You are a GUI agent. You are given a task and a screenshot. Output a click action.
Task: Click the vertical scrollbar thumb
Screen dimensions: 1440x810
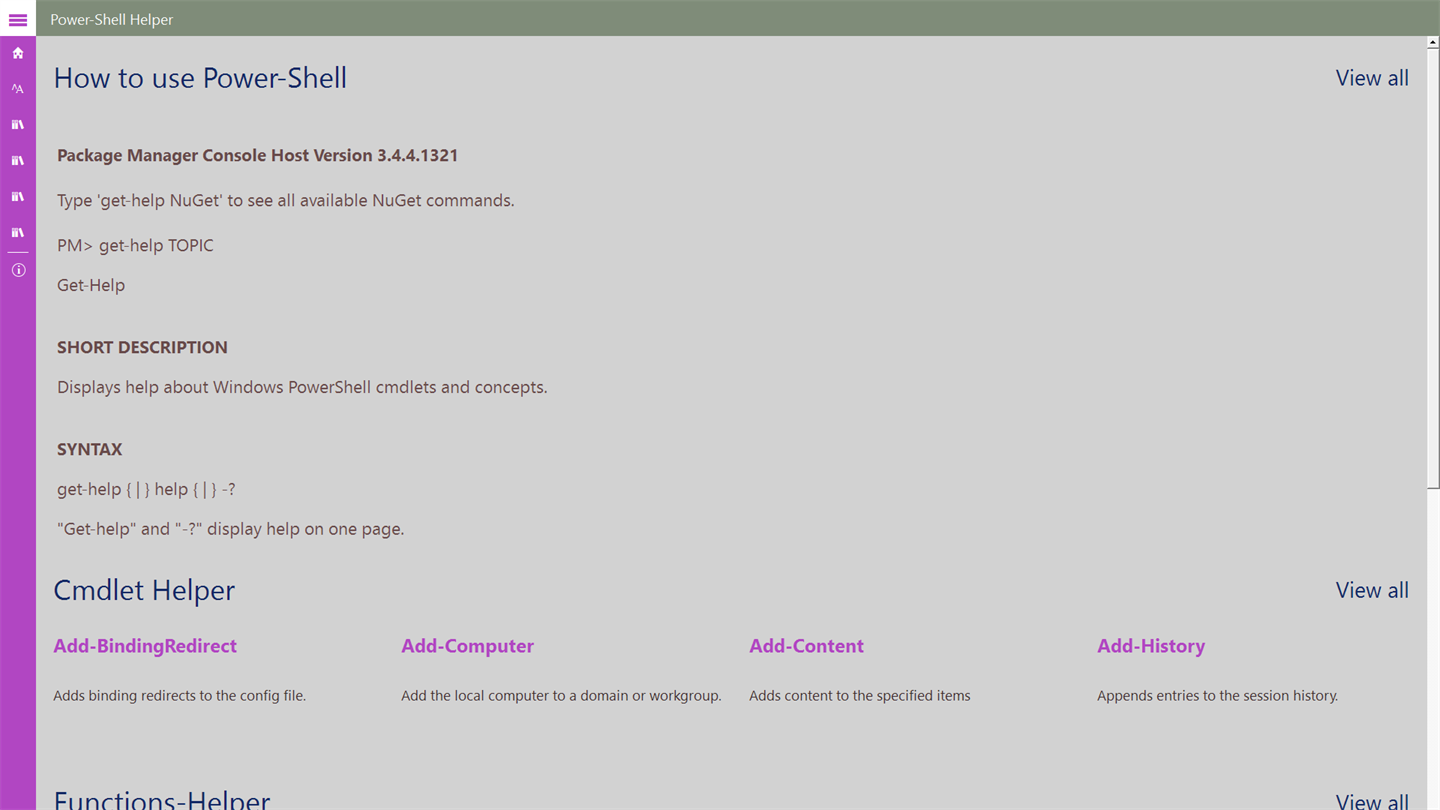pos(1433,268)
